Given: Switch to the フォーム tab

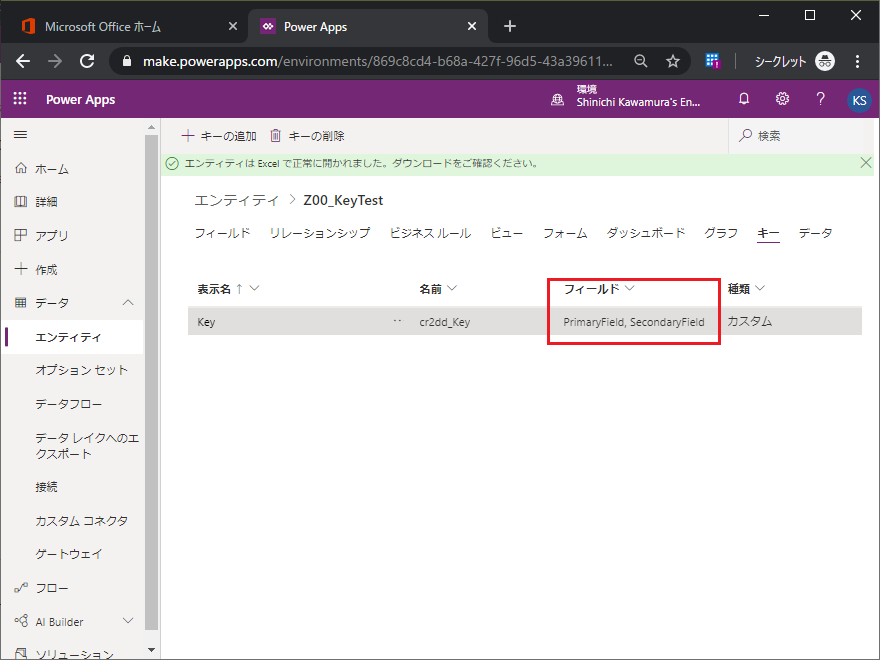Looking at the screenshot, I should click(565, 233).
